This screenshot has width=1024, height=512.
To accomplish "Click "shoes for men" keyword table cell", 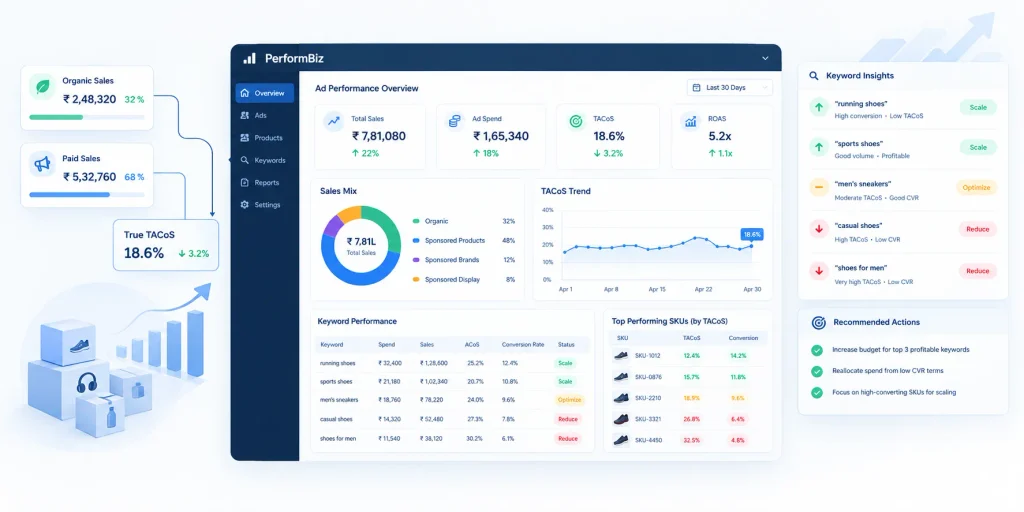I will [338, 438].
